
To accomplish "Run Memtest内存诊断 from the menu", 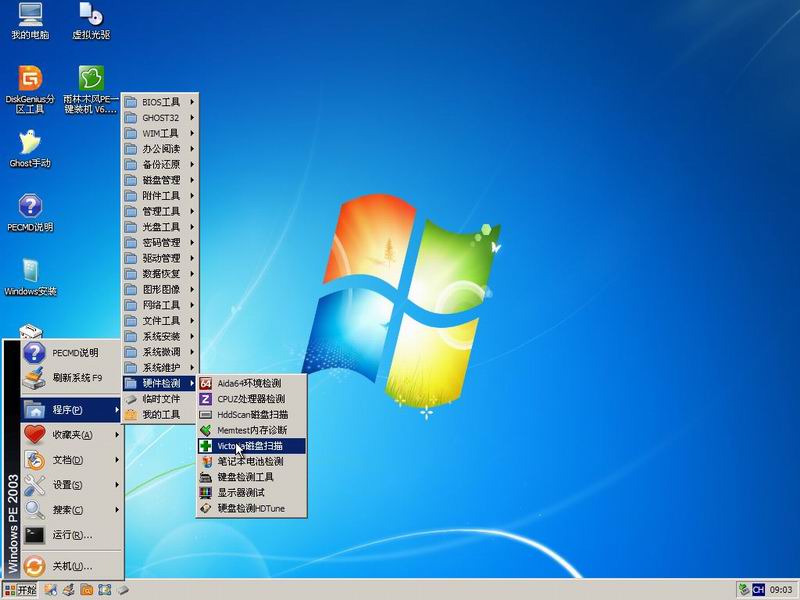I will 251,430.
